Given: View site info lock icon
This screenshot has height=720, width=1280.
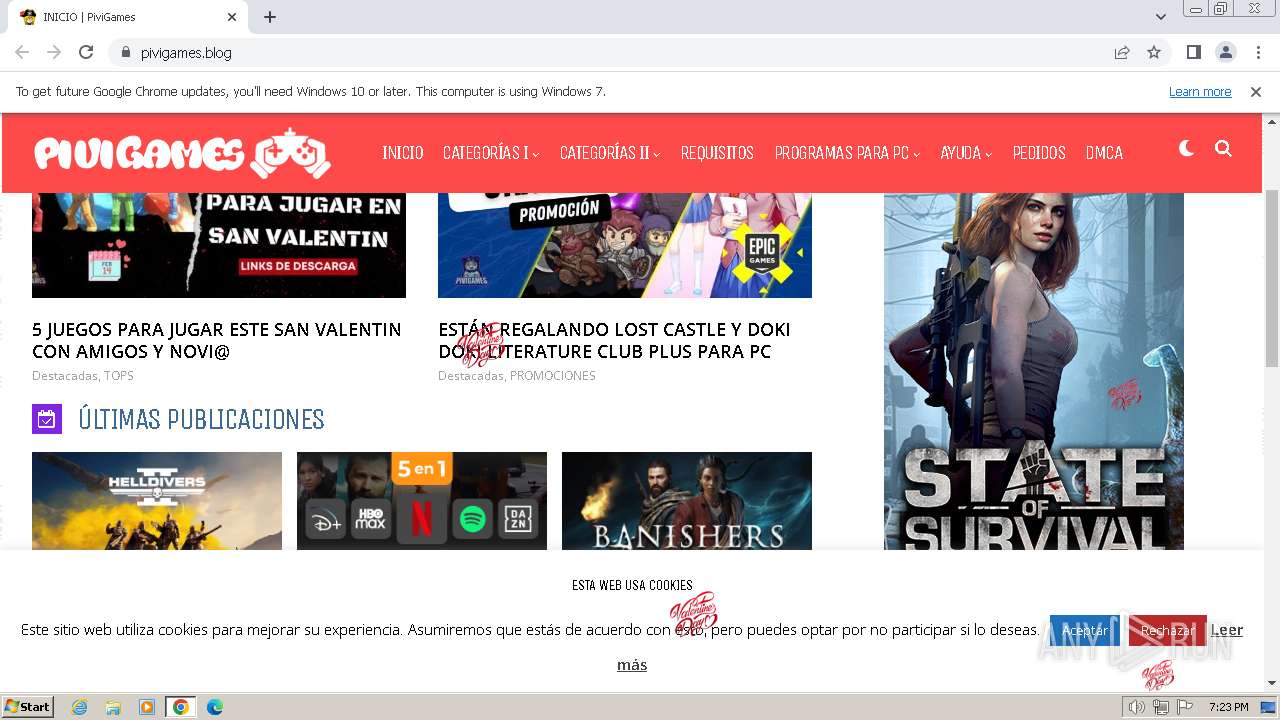Looking at the screenshot, I should (125, 52).
